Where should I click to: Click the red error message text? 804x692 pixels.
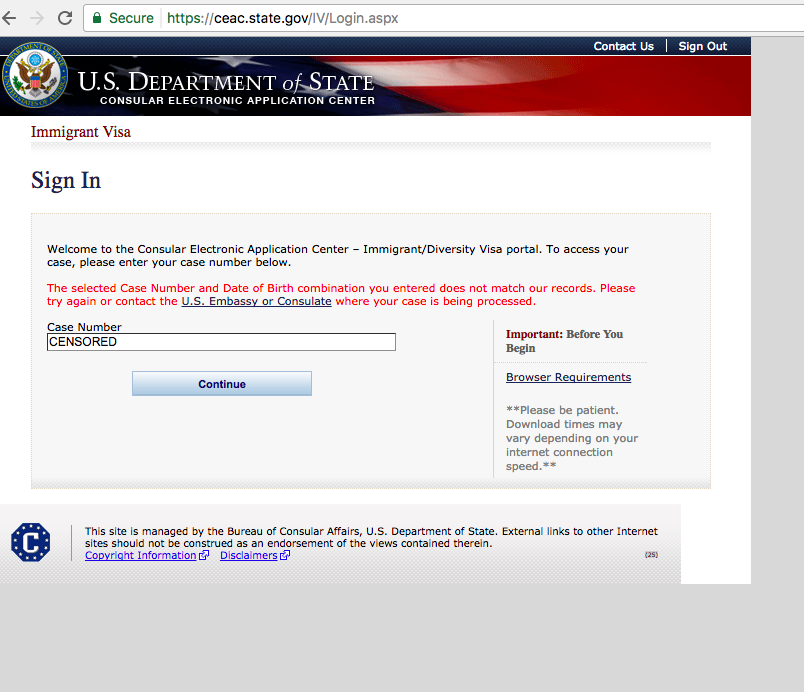pos(341,295)
